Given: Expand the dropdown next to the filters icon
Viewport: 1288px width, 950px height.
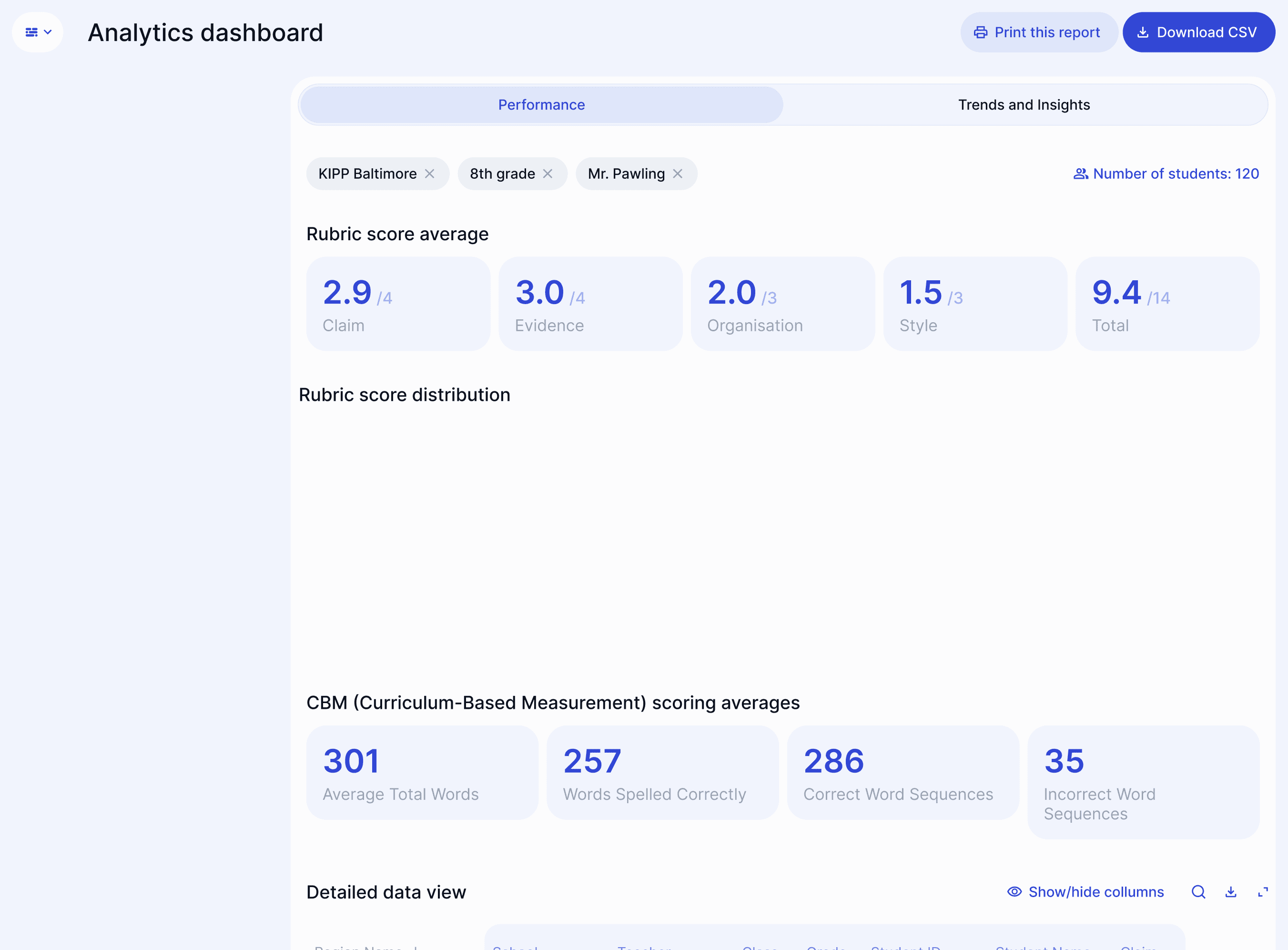Looking at the screenshot, I should click(47, 32).
